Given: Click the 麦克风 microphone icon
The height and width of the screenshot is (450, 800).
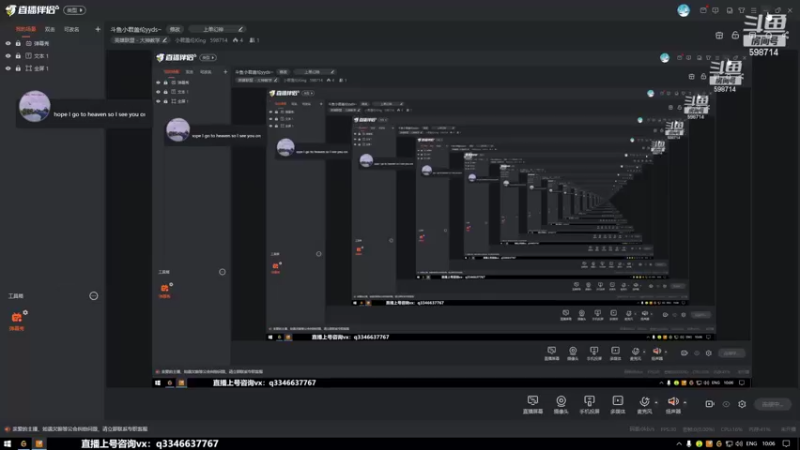Looking at the screenshot, I should 644,404.
